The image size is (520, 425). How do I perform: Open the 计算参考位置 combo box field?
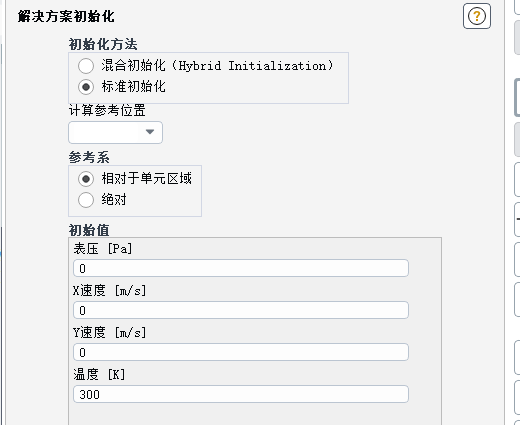pos(115,132)
